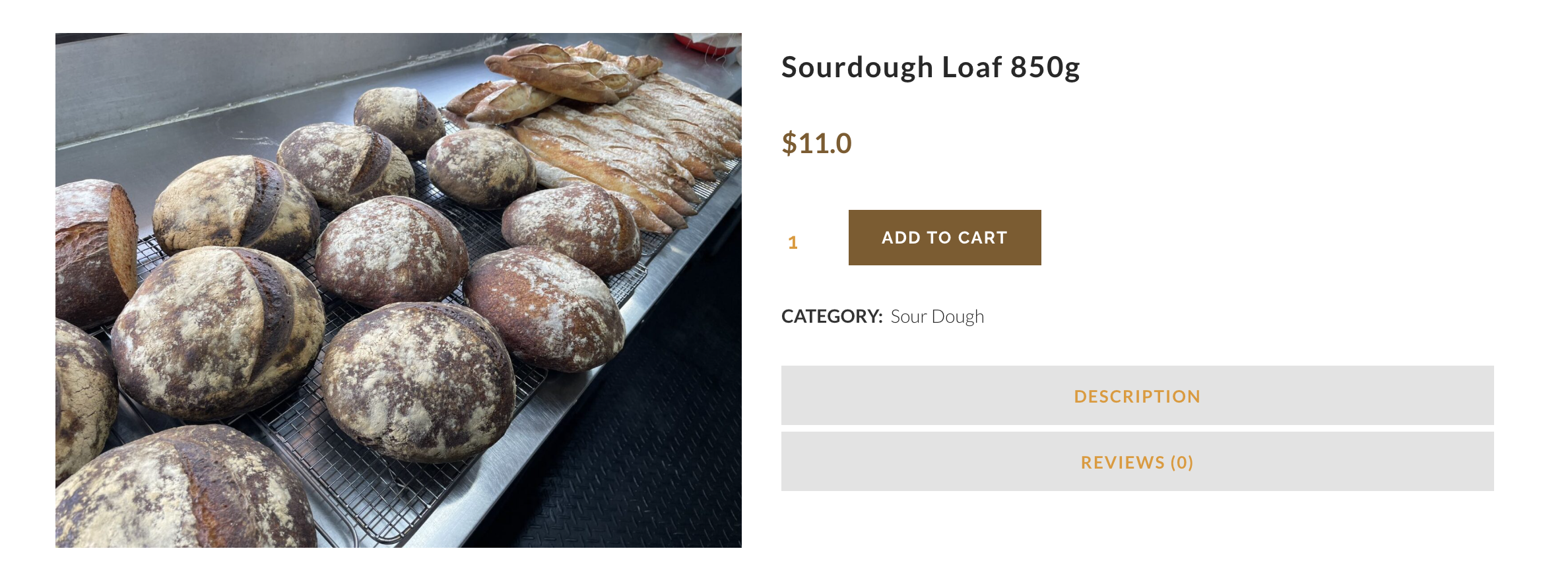Viewport: 1568px width, 561px height.
Task: Click the sliced loaf at photo's left edge
Action: [92, 251]
